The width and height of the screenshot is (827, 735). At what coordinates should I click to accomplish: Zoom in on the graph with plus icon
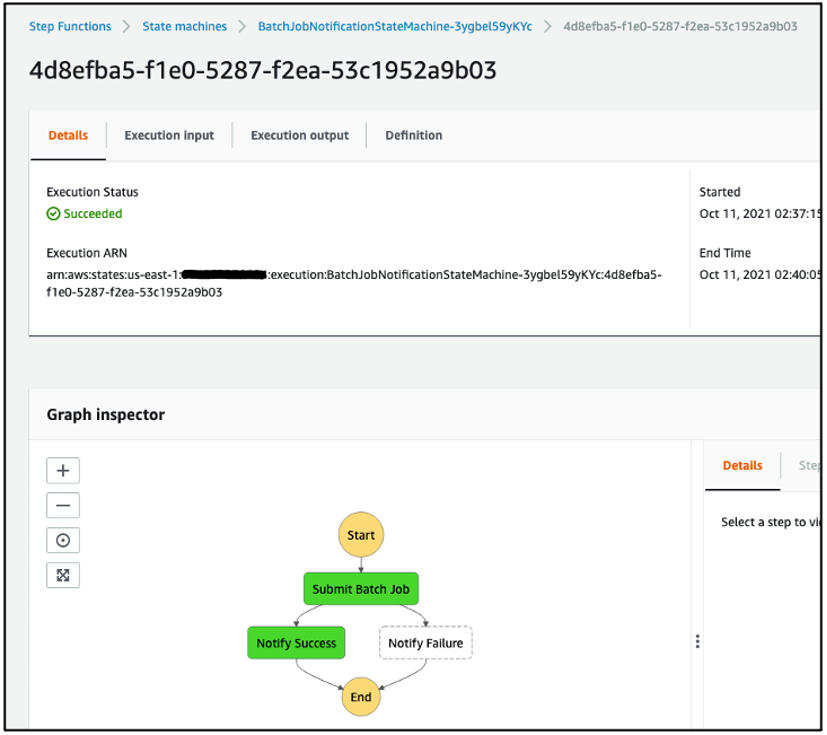[63, 470]
